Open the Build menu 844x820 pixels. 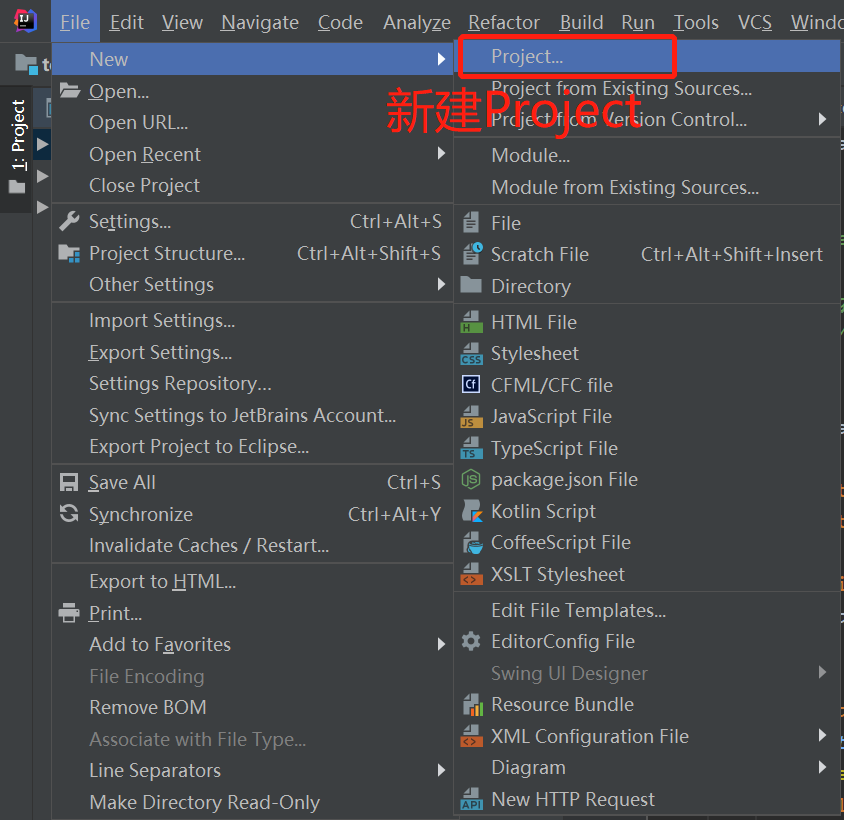[581, 22]
